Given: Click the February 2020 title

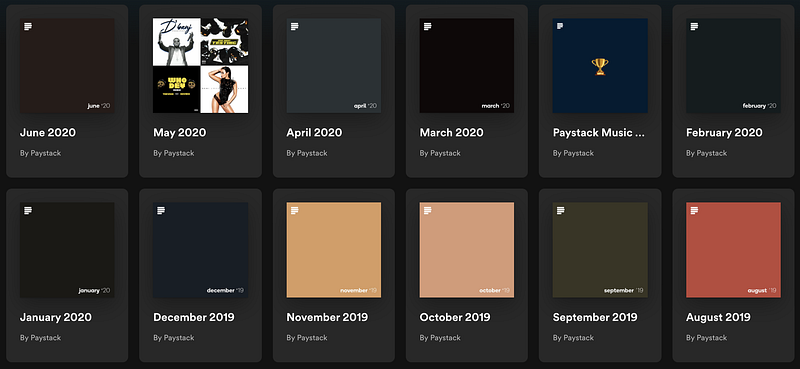Looking at the screenshot, I should [x=724, y=133].
